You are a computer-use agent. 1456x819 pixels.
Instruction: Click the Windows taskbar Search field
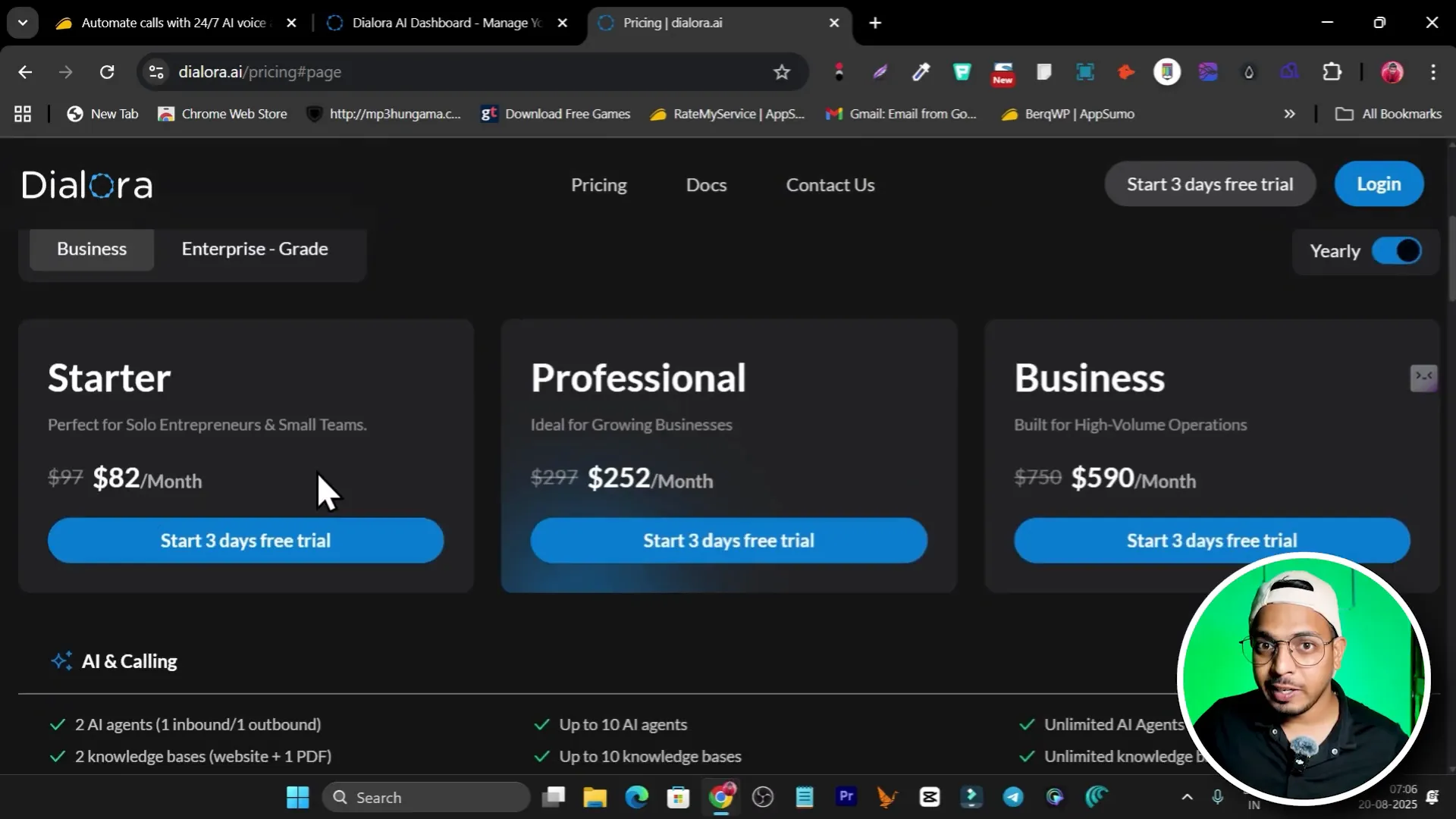[426, 797]
